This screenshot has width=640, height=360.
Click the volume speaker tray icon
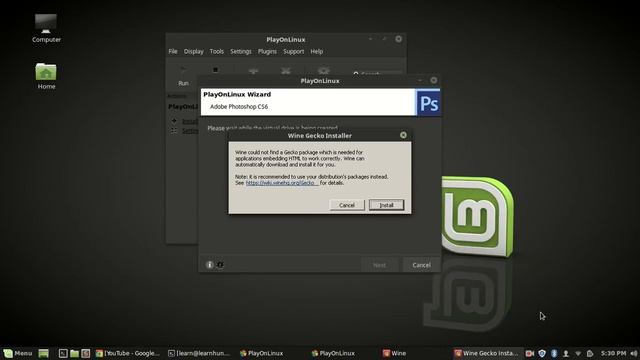click(x=633, y=353)
